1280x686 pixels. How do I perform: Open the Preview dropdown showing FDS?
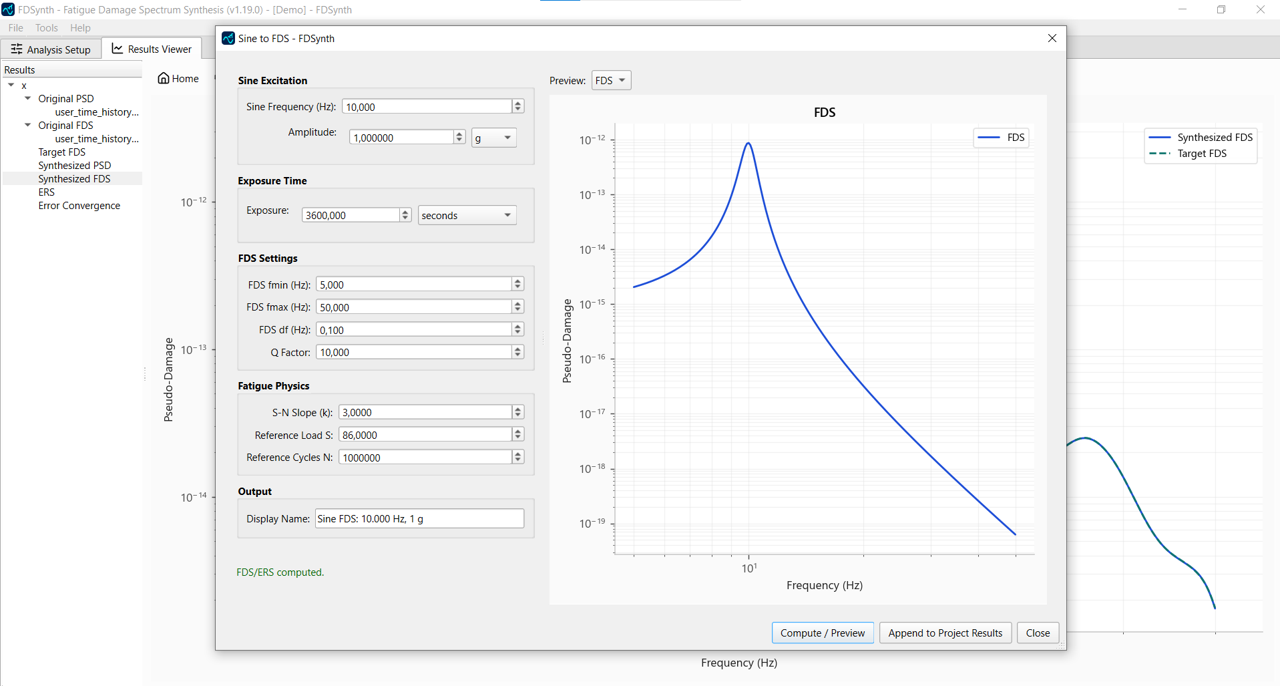point(611,80)
